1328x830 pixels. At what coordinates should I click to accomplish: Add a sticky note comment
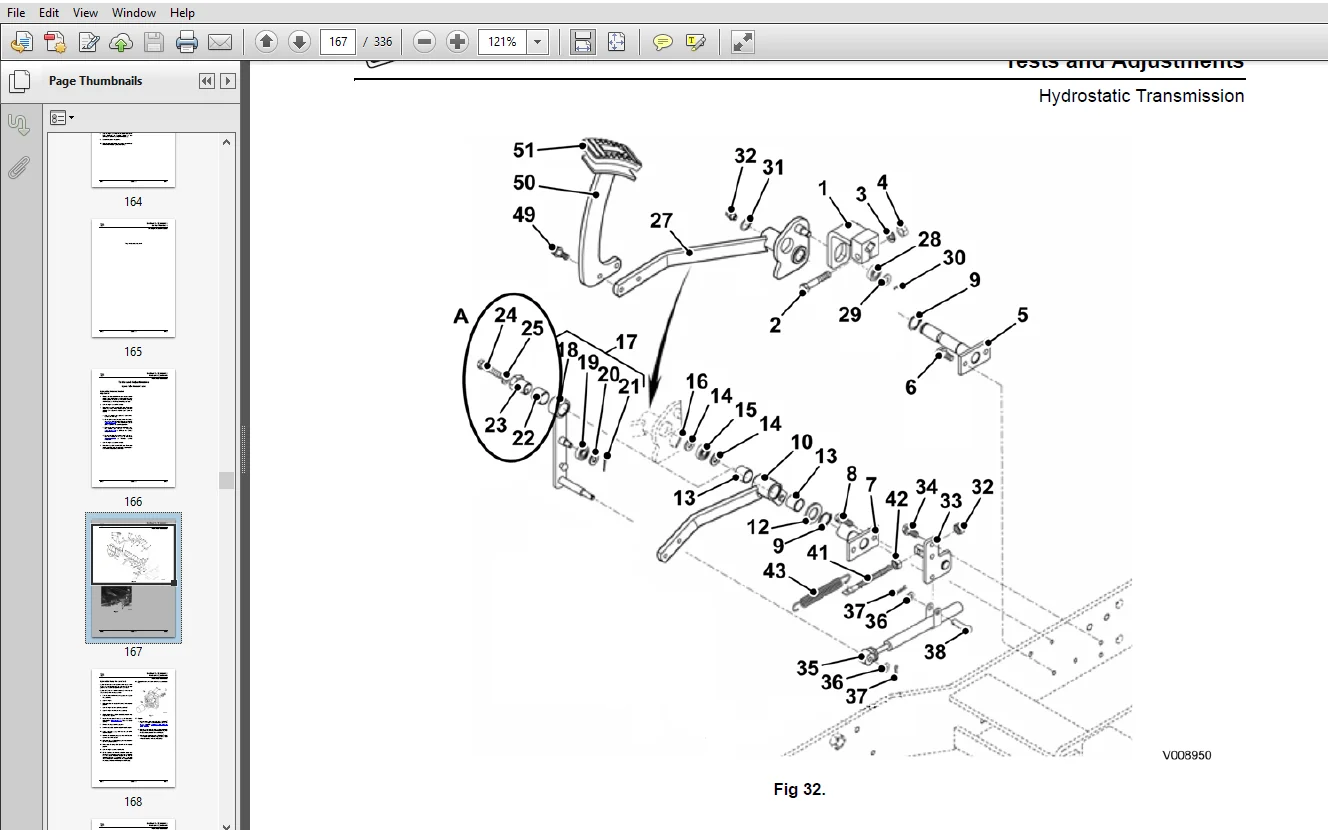click(662, 42)
